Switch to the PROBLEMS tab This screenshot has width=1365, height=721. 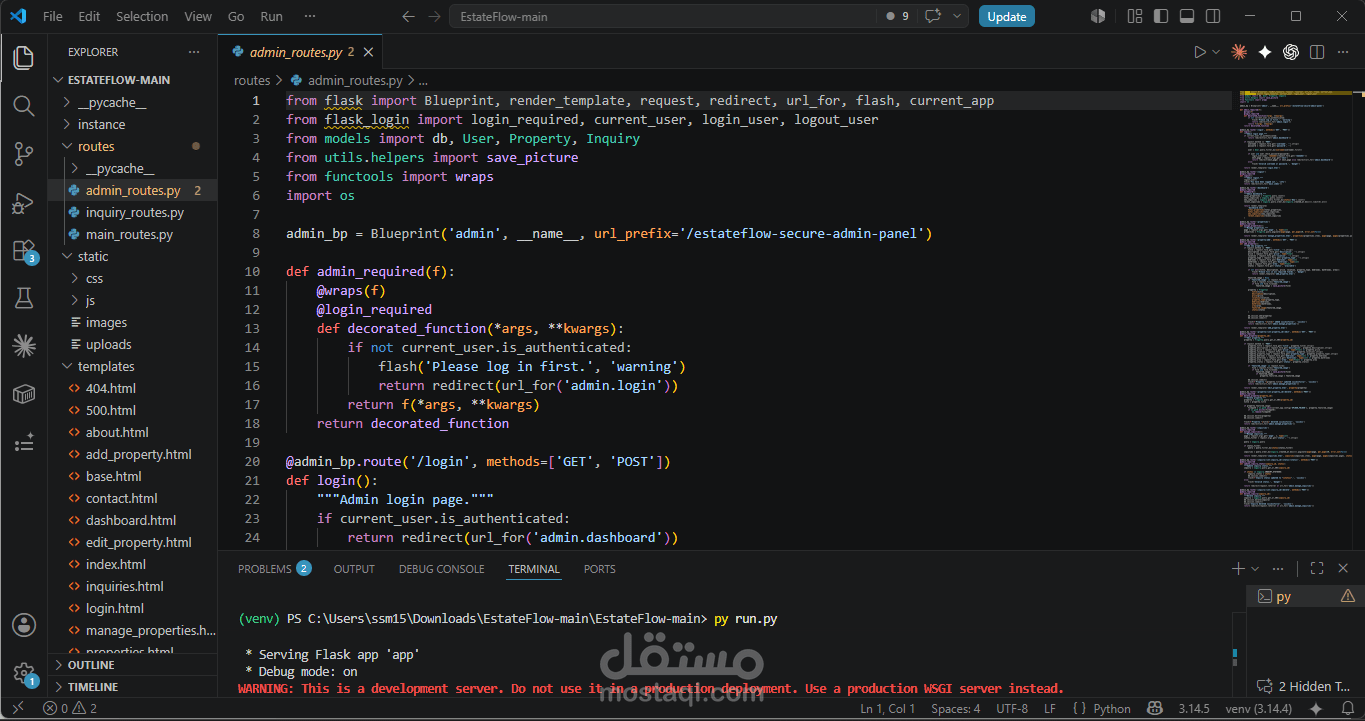point(274,568)
